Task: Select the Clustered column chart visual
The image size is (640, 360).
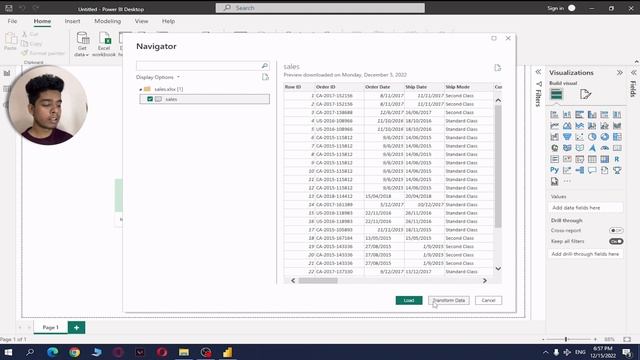Action: [592, 115]
